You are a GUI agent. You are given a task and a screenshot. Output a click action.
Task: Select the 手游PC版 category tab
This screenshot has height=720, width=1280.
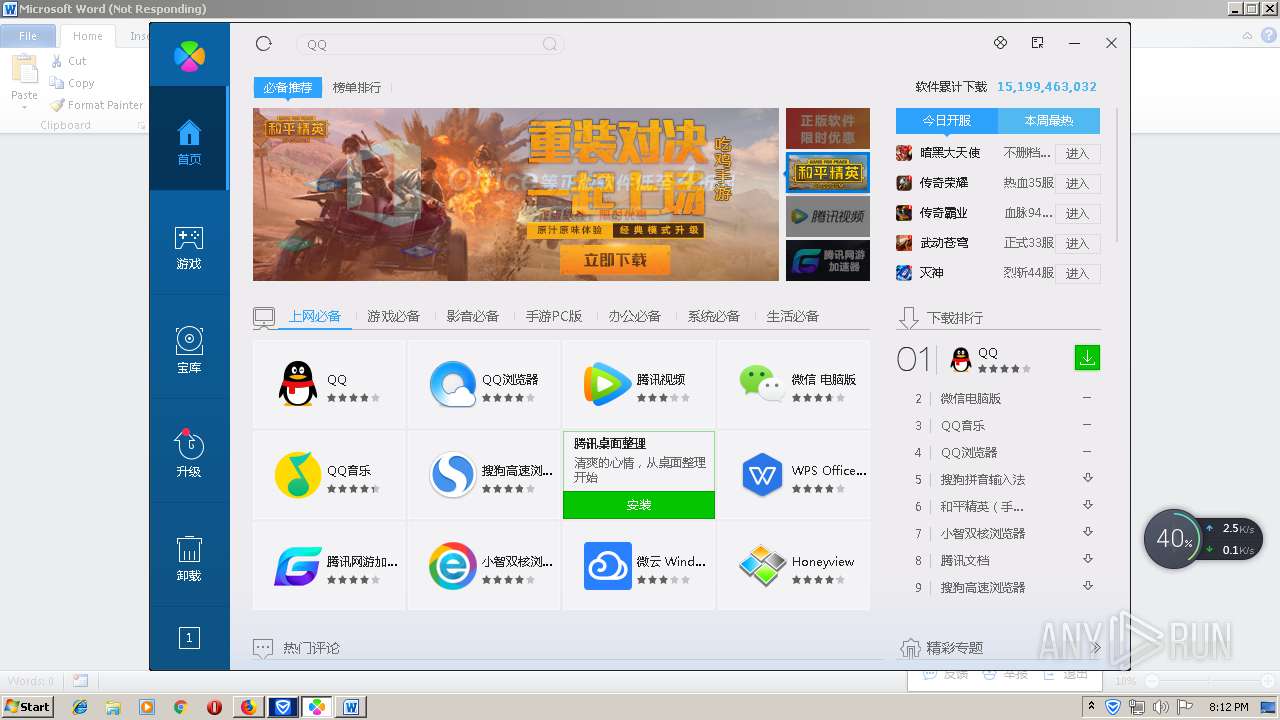[x=554, y=316]
